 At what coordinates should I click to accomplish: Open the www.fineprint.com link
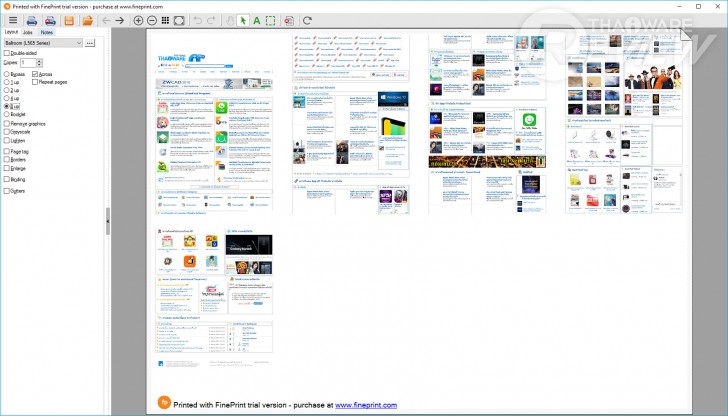[366, 405]
